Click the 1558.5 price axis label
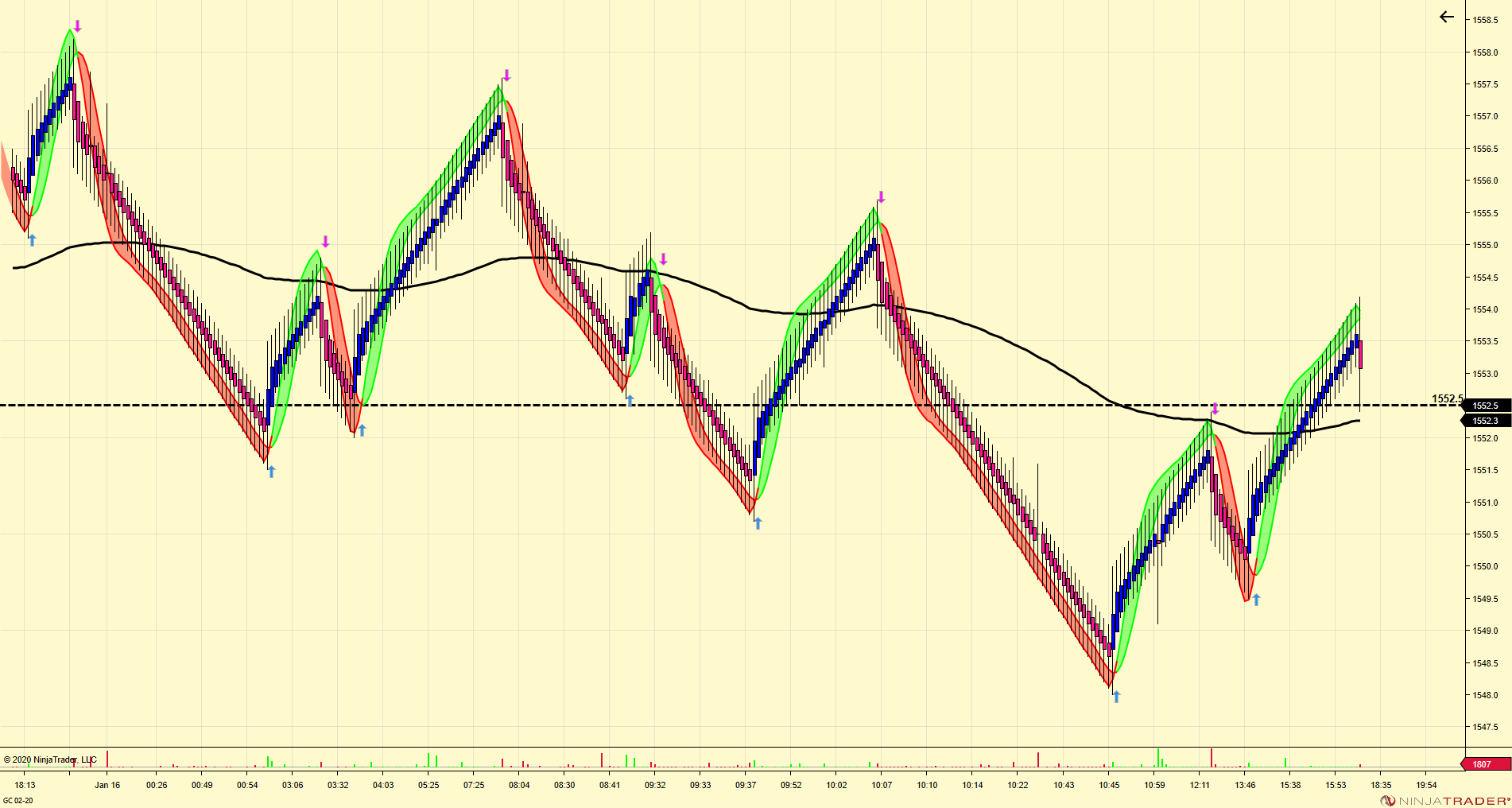The width and height of the screenshot is (1512, 808). click(x=1485, y=20)
